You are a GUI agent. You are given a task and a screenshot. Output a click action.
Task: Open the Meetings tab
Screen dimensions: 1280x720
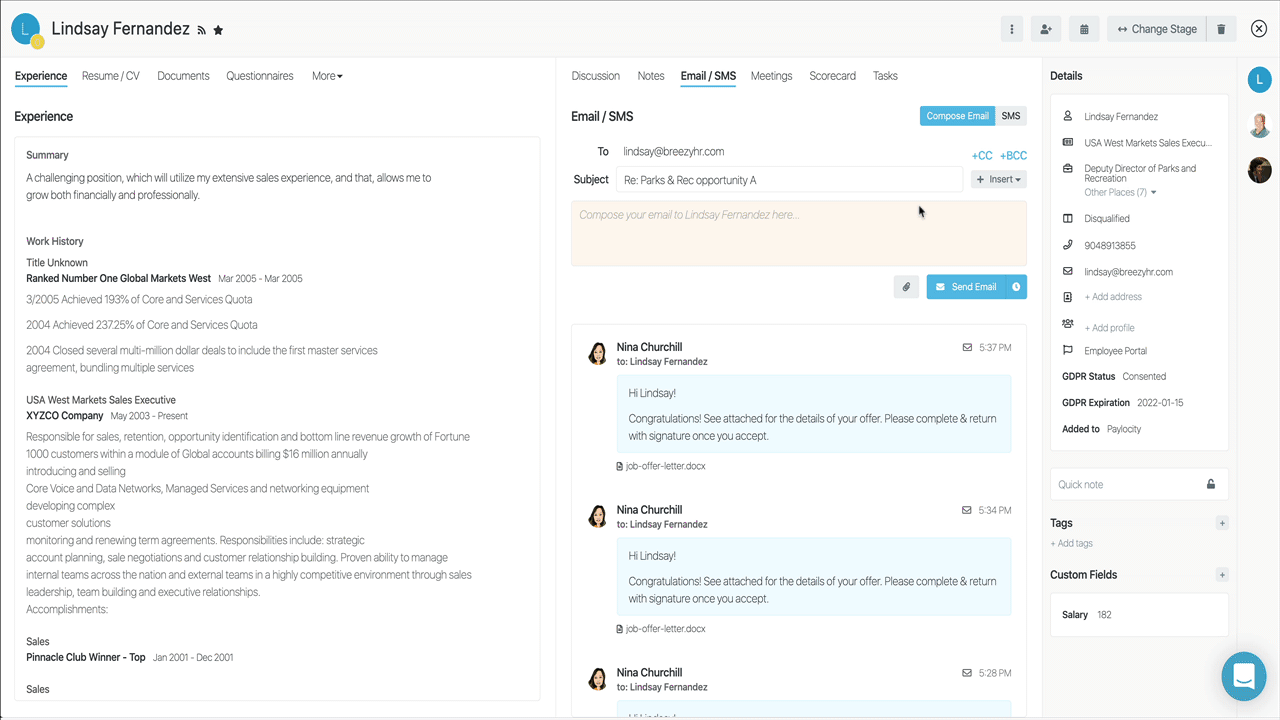point(771,76)
